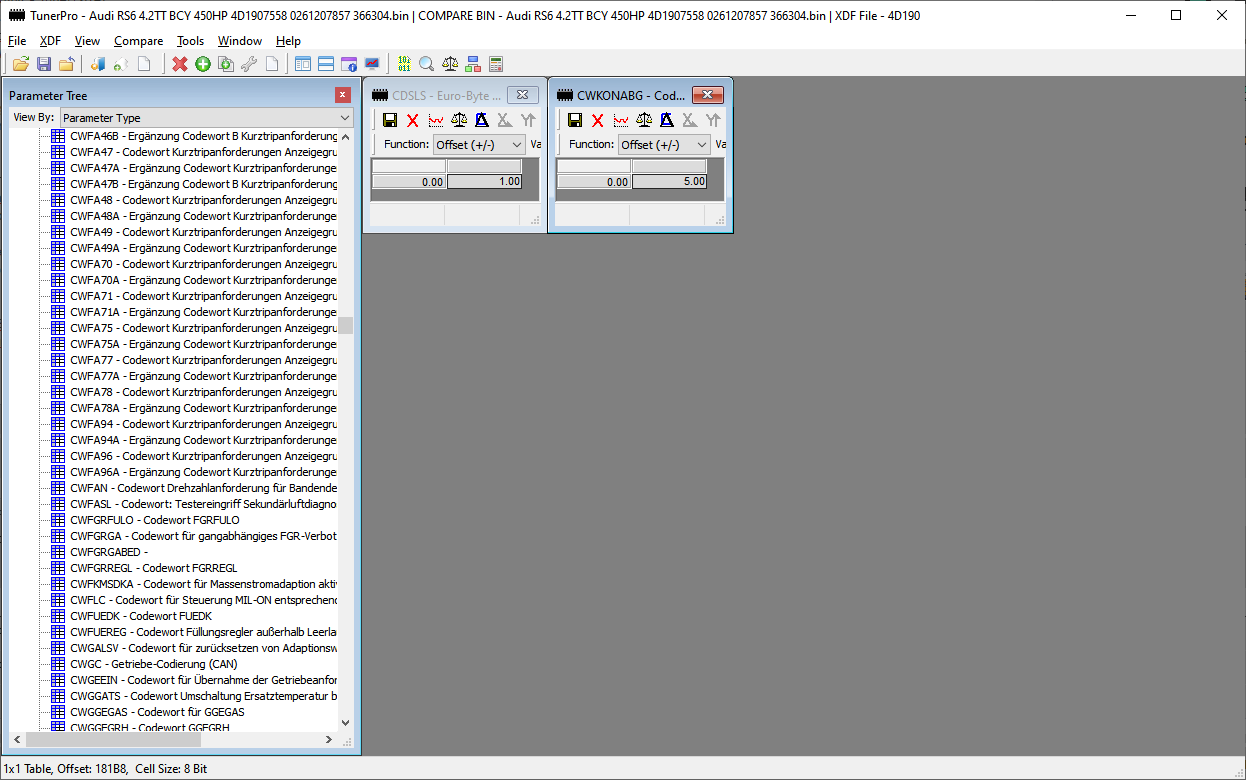Open the View By parameter type dropdown

pos(206,118)
